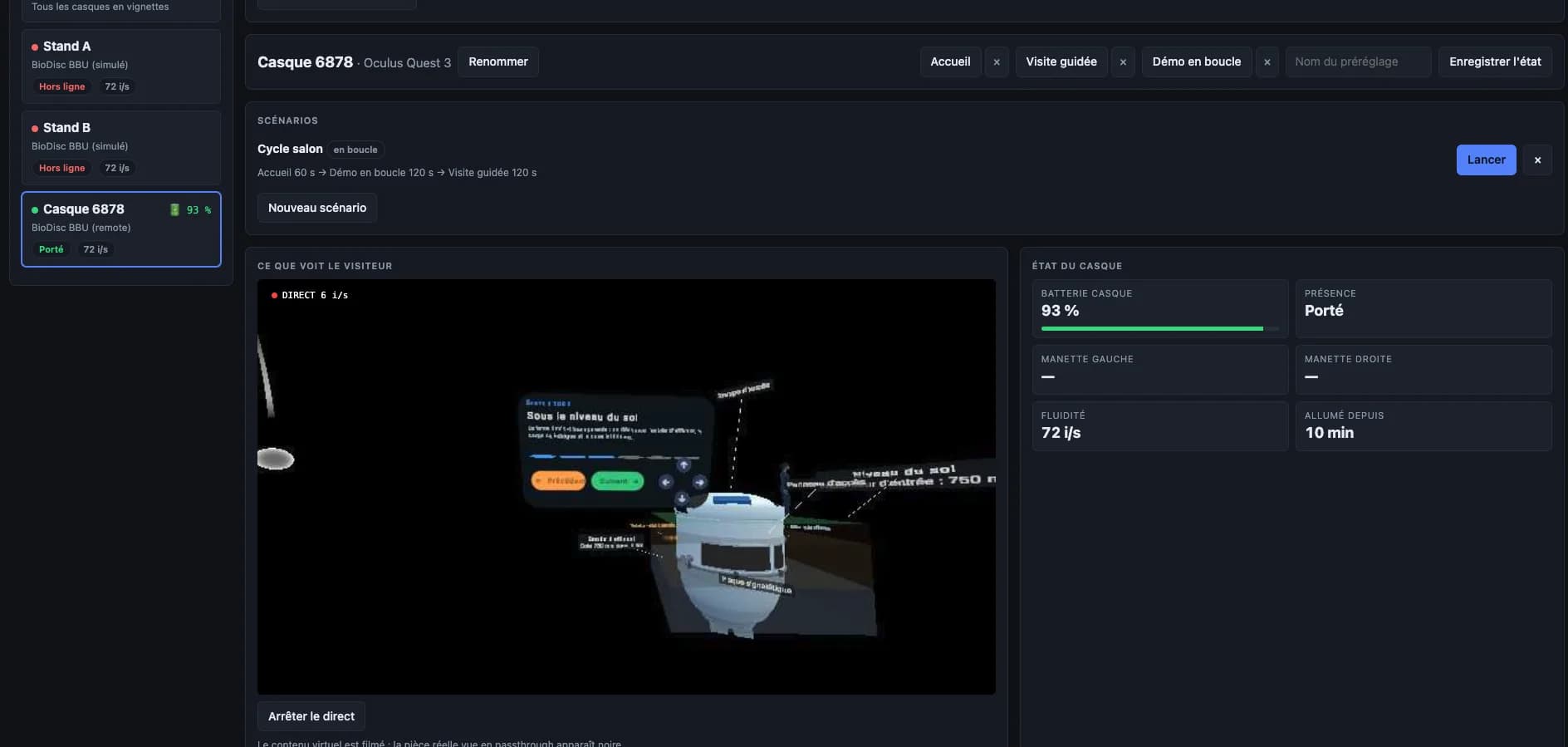The width and height of the screenshot is (1568, 747).
Task: Select the Stand A headset card
Action: pos(121,66)
